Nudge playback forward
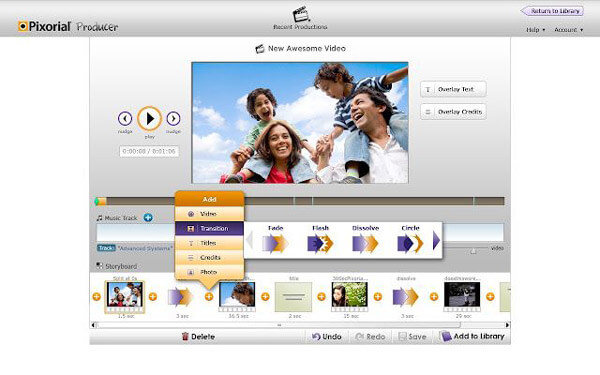This screenshot has width=600, height=375. (173, 119)
